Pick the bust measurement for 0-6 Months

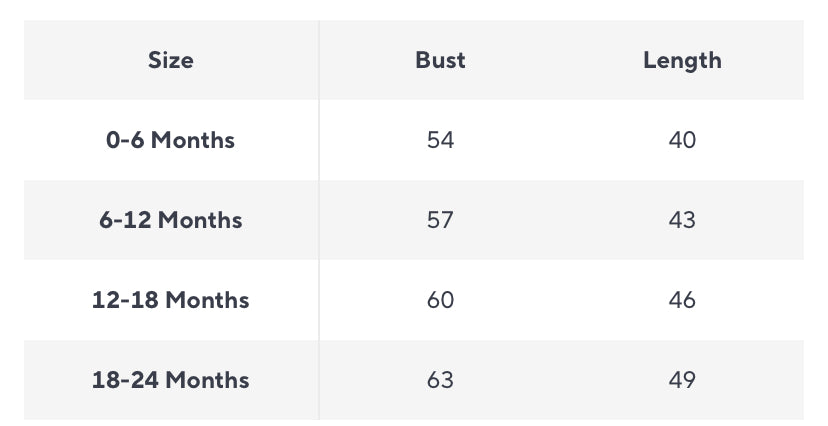pyautogui.click(x=440, y=140)
